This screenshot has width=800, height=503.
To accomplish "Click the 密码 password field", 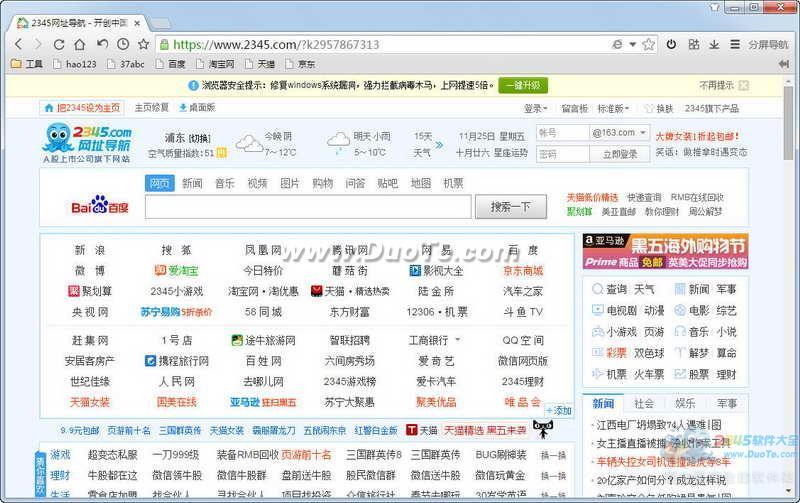I will point(563,154).
